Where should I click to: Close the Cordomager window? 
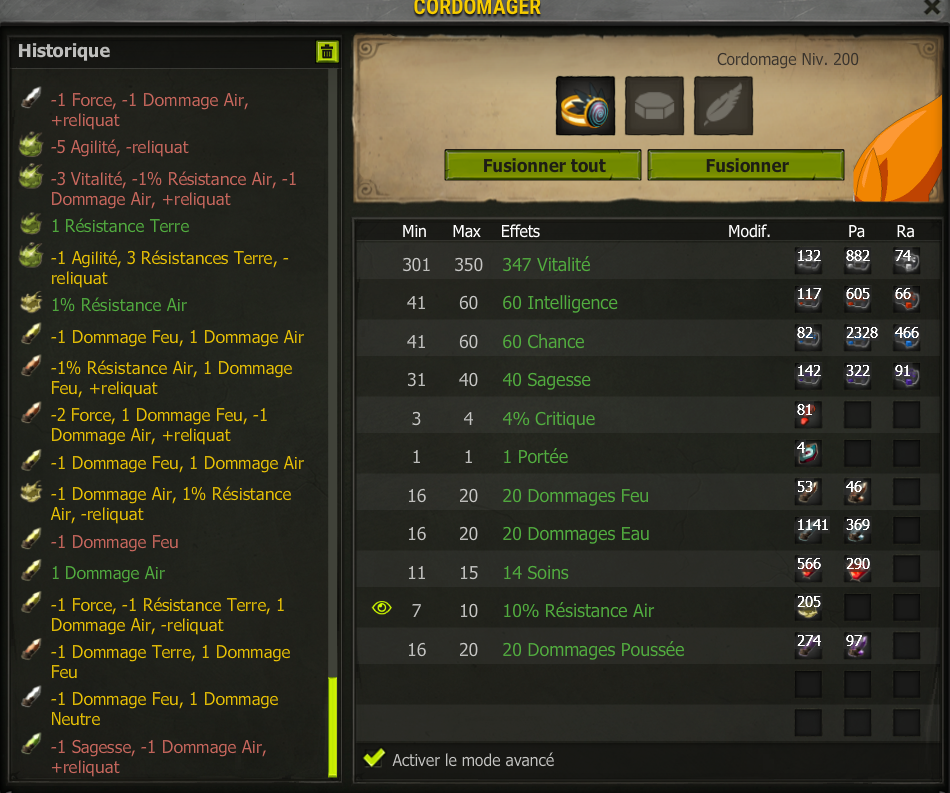coord(932,7)
